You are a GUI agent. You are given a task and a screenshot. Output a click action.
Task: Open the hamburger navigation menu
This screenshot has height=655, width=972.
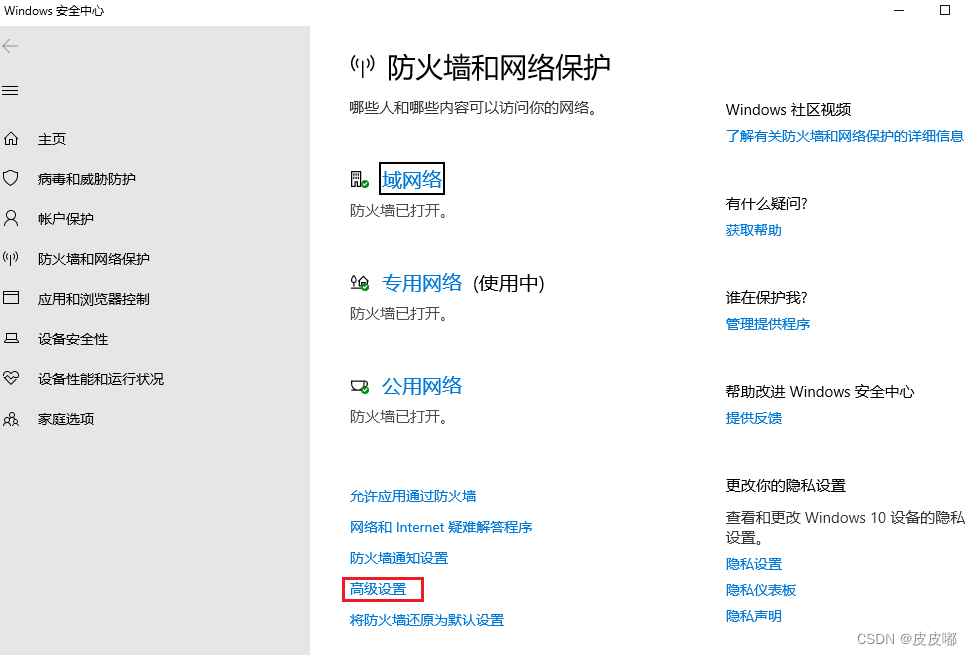click(10, 91)
